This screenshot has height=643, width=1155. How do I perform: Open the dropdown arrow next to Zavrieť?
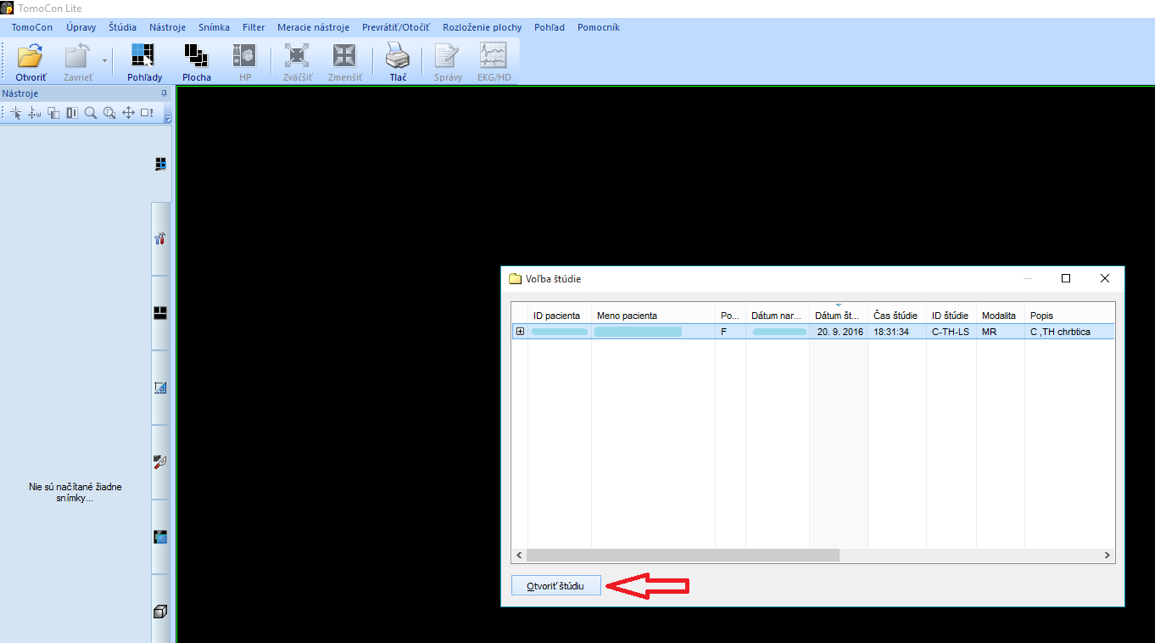coord(104,62)
